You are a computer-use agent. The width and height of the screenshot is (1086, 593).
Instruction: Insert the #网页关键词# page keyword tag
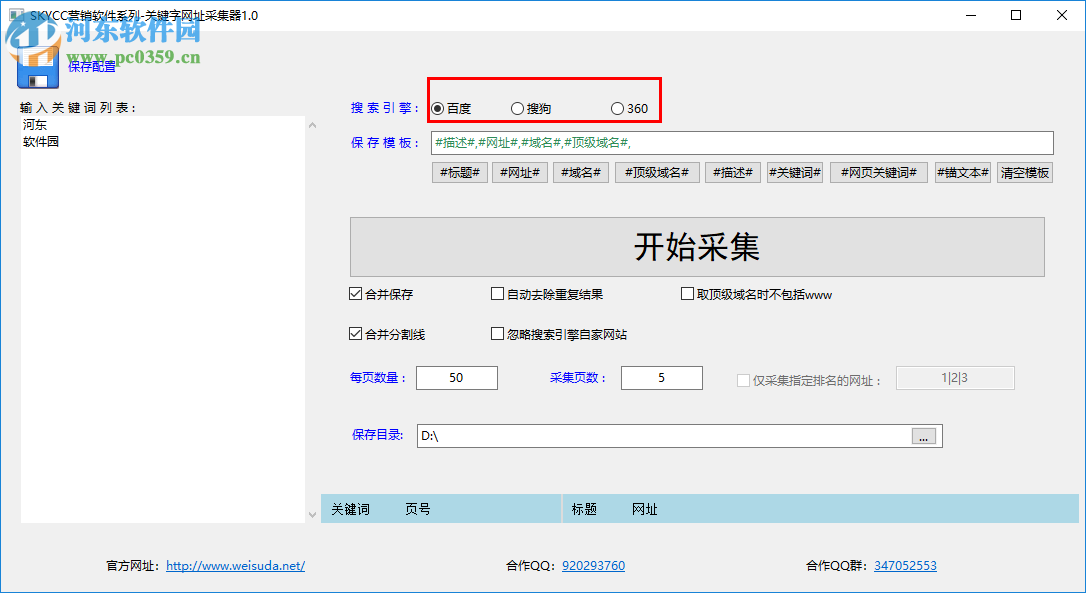tap(878, 172)
